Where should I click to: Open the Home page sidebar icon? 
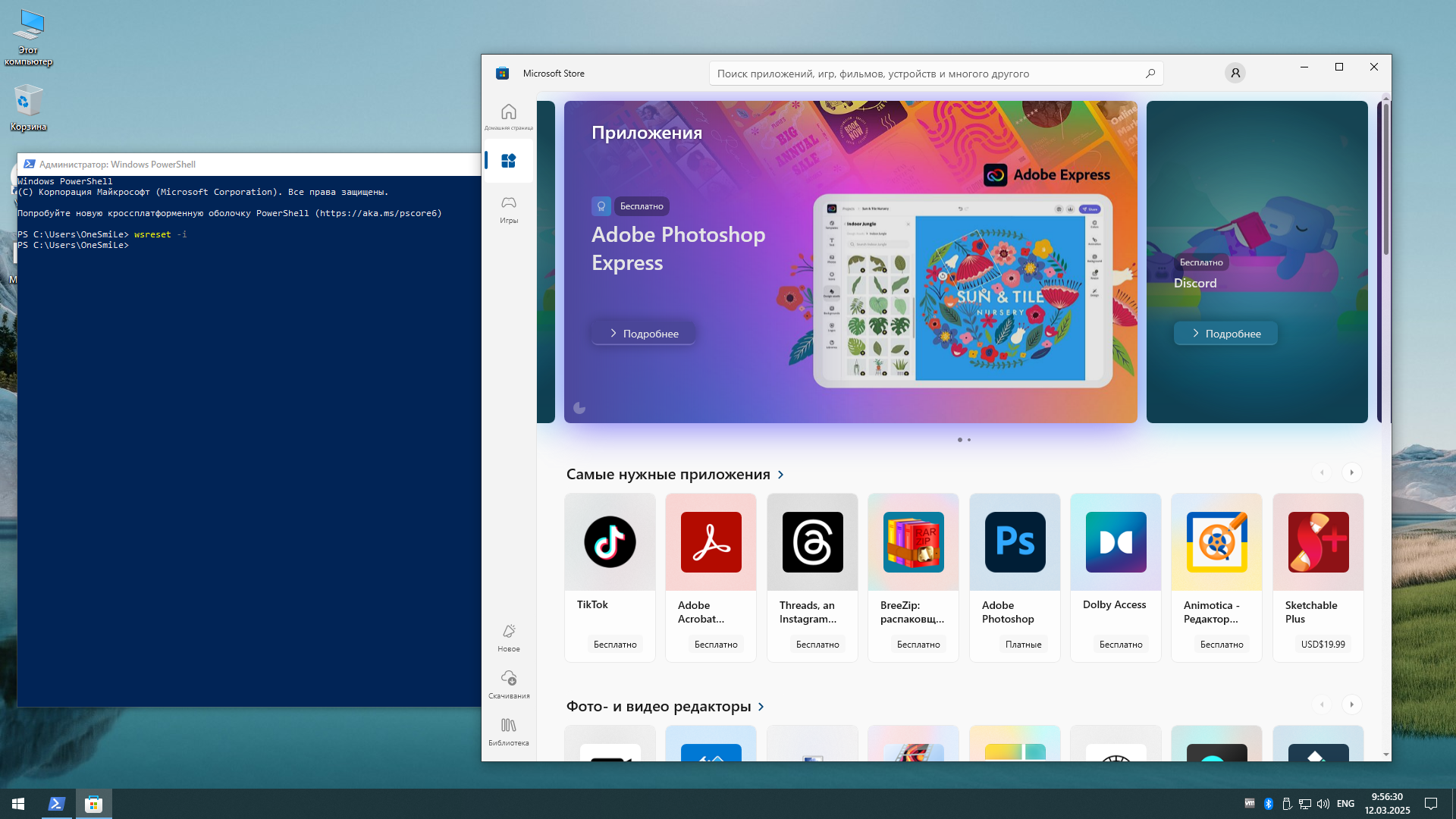coord(508,115)
